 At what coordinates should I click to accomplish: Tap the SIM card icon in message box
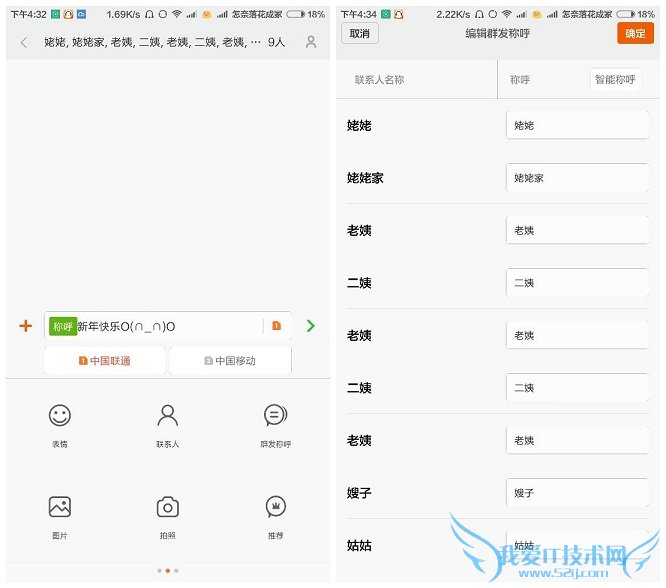point(276,325)
